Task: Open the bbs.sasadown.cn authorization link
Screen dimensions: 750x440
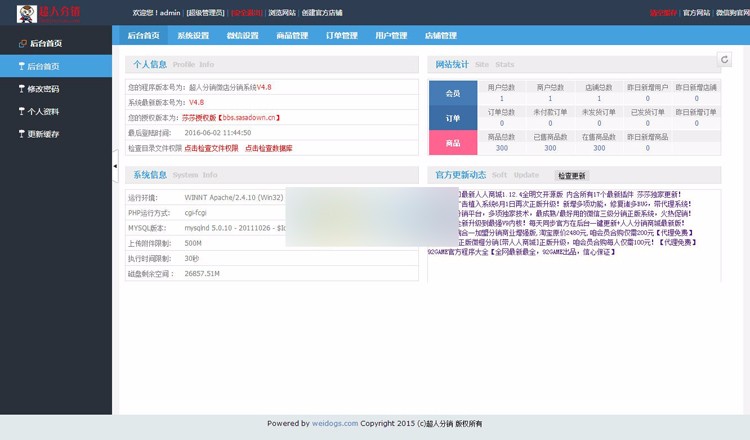Action: (231, 118)
